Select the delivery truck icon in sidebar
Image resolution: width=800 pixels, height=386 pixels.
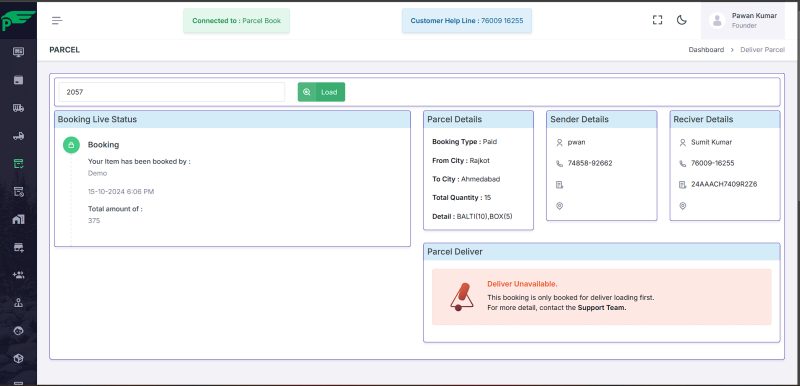pos(18,108)
